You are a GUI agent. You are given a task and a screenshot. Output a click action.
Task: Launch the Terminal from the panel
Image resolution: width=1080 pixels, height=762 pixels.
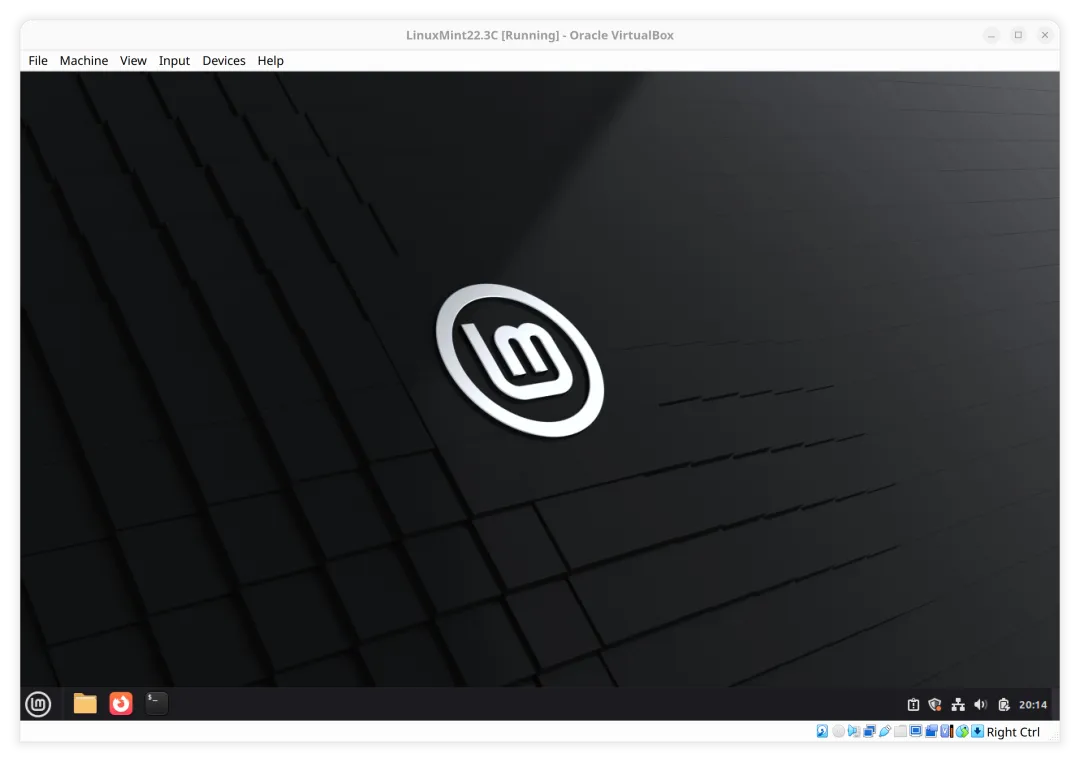156,703
